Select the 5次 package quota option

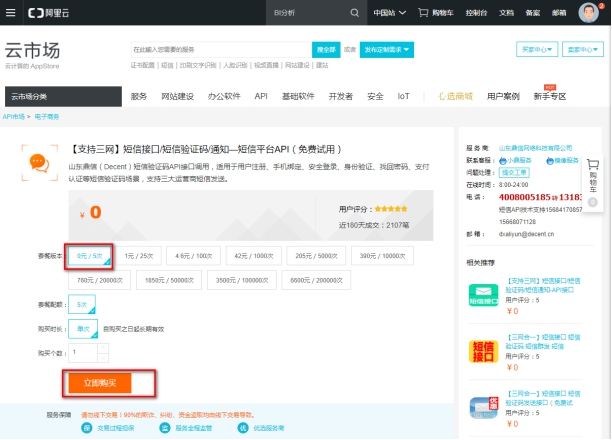pos(82,305)
